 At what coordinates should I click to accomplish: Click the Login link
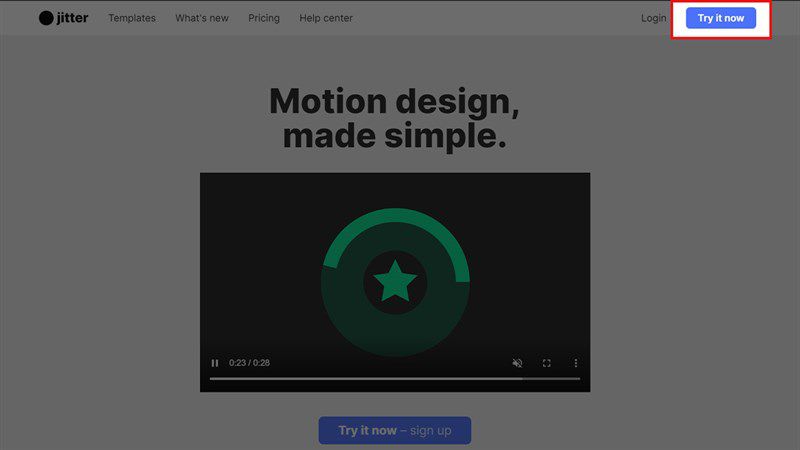(654, 18)
